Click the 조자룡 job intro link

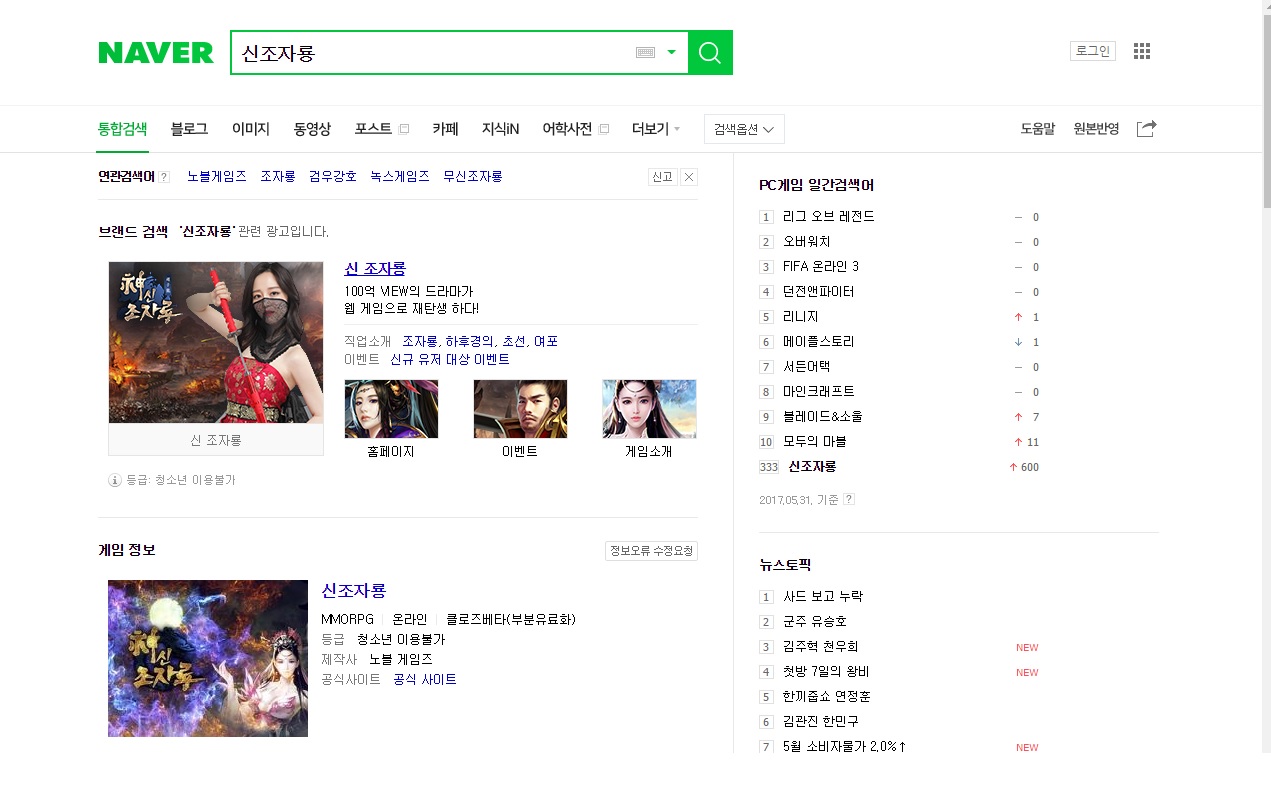point(420,341)
